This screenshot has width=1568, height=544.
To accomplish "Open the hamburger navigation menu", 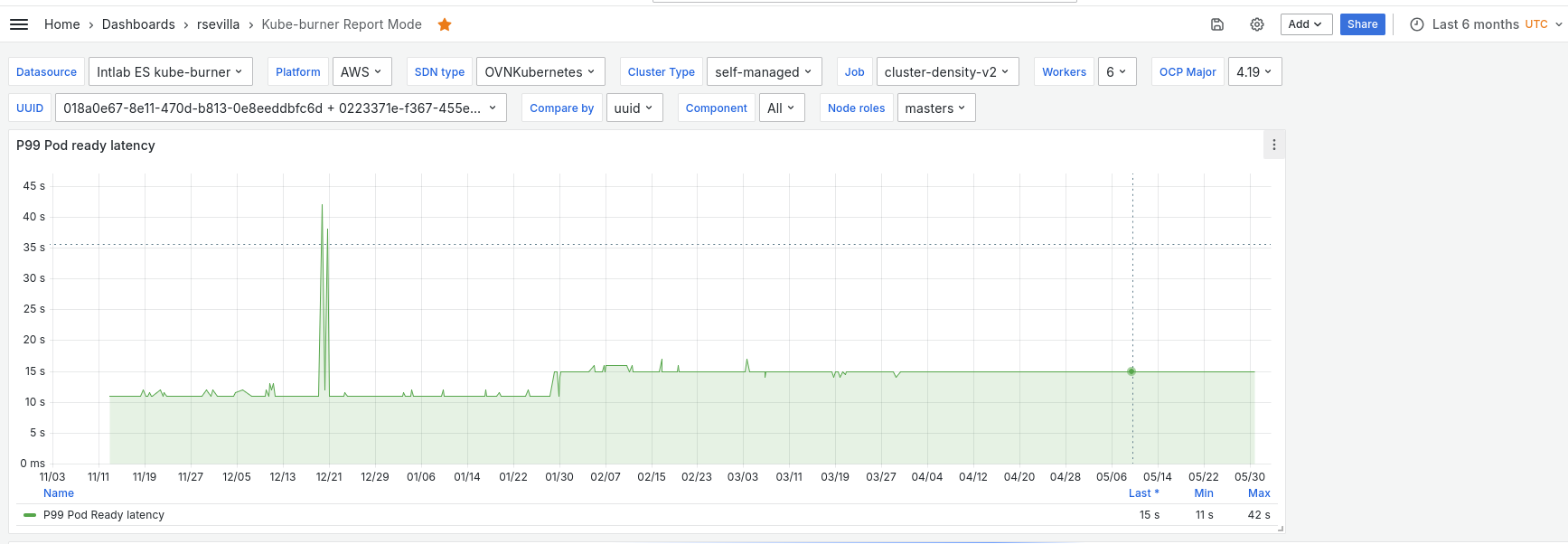I will click(x=19, y=24).
